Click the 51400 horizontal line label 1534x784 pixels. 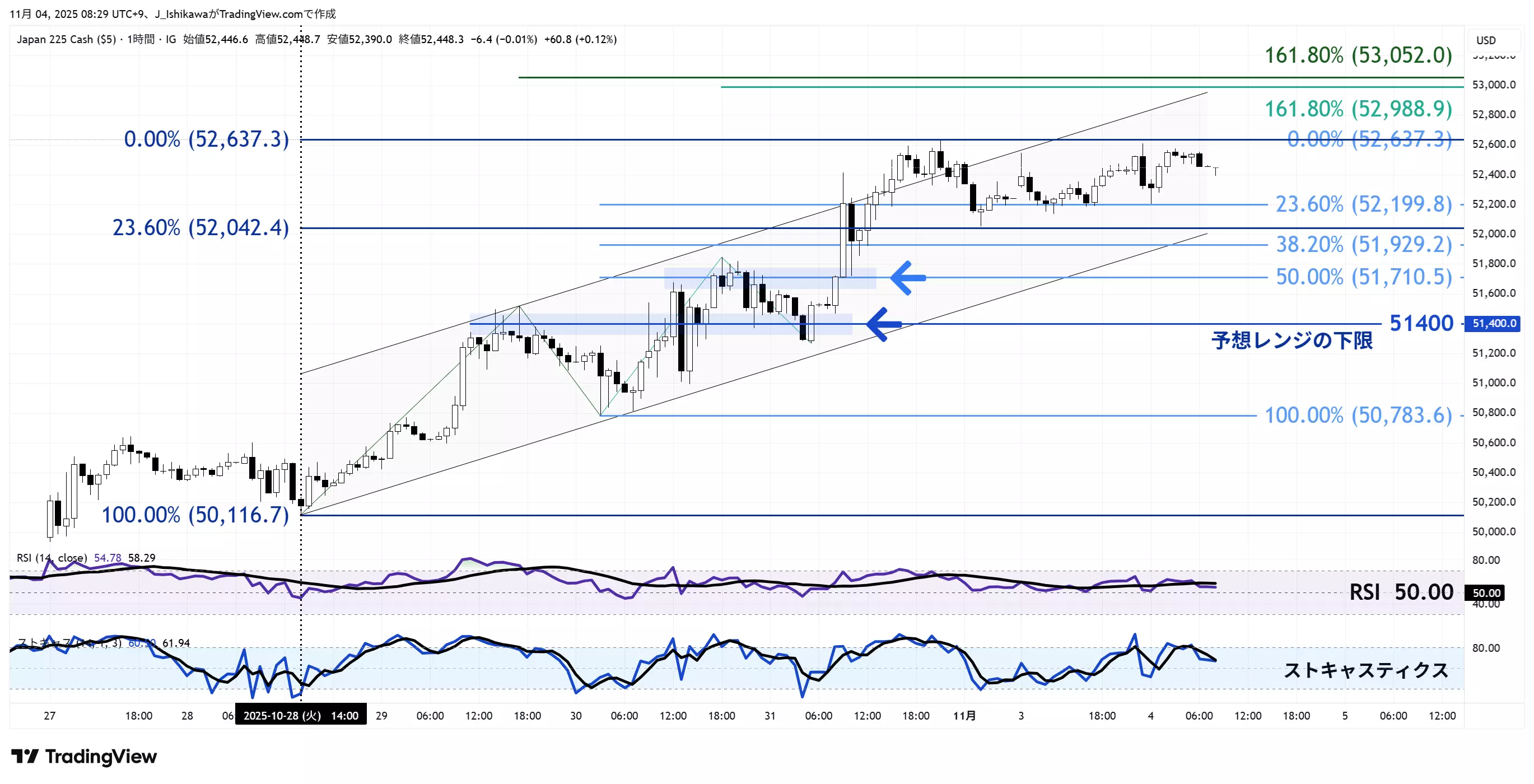pyautogui.click(x=1421, y=323)
